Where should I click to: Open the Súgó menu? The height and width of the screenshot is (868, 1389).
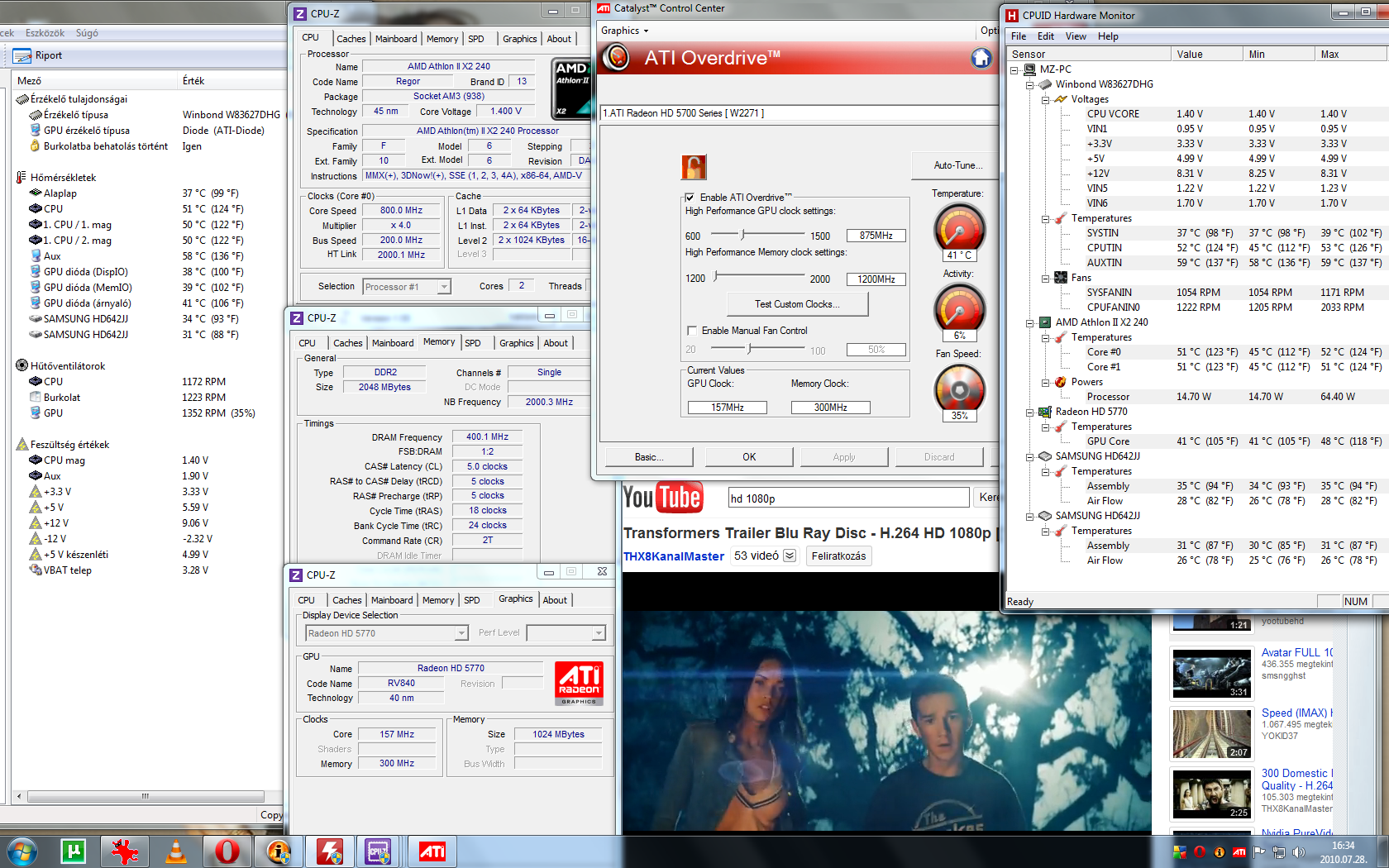[87, 33]
